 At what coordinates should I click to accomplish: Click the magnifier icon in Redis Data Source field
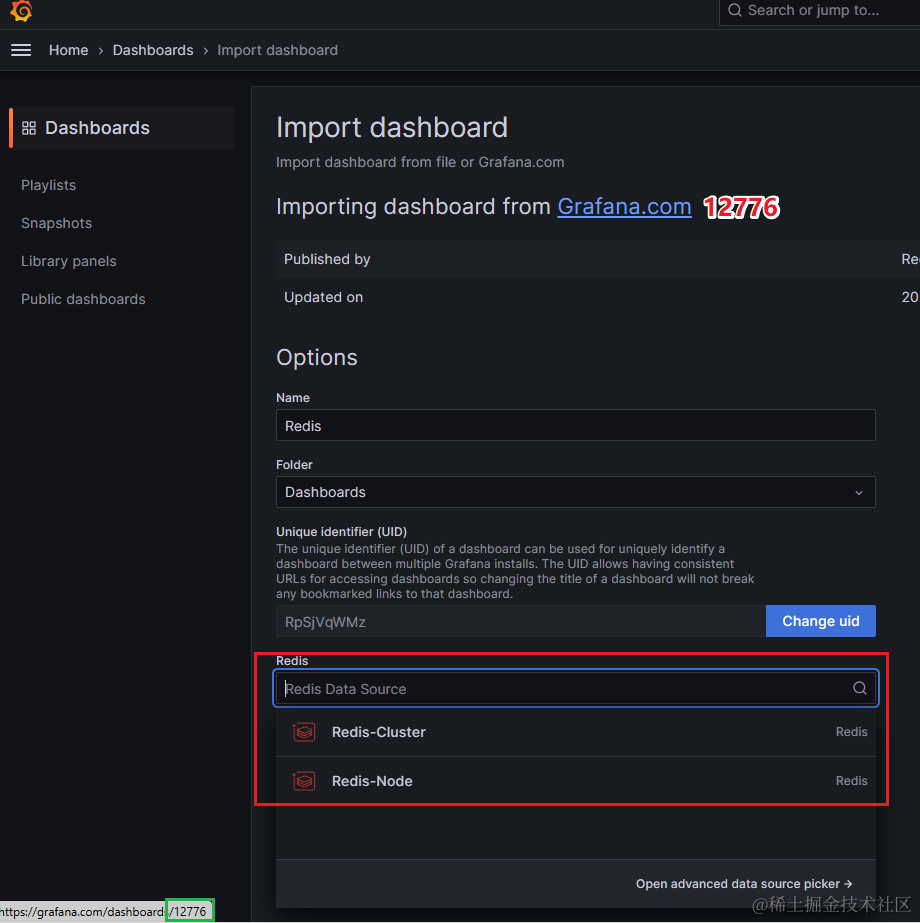pos(859,688)
